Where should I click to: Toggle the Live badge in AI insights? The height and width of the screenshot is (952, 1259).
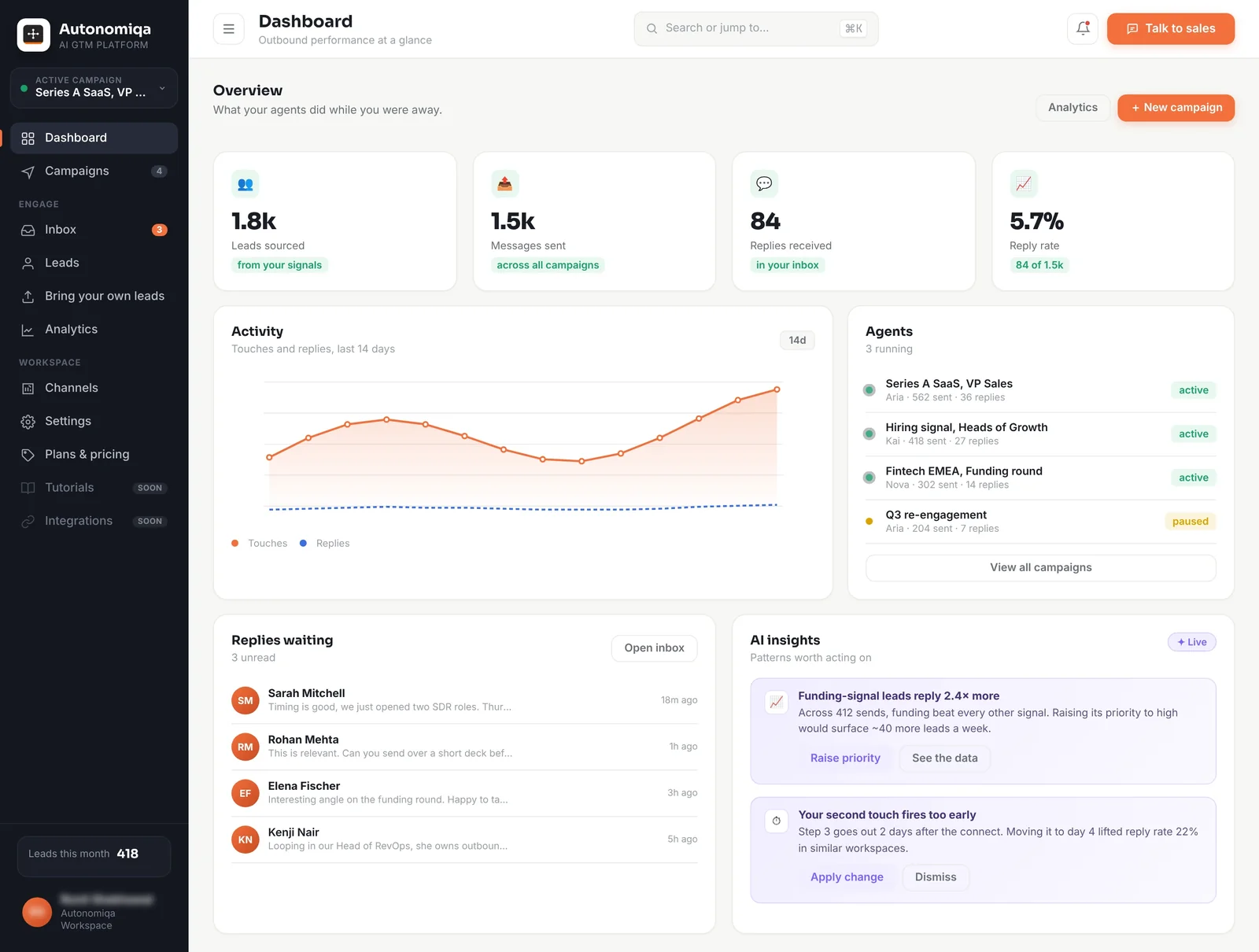1191,642
